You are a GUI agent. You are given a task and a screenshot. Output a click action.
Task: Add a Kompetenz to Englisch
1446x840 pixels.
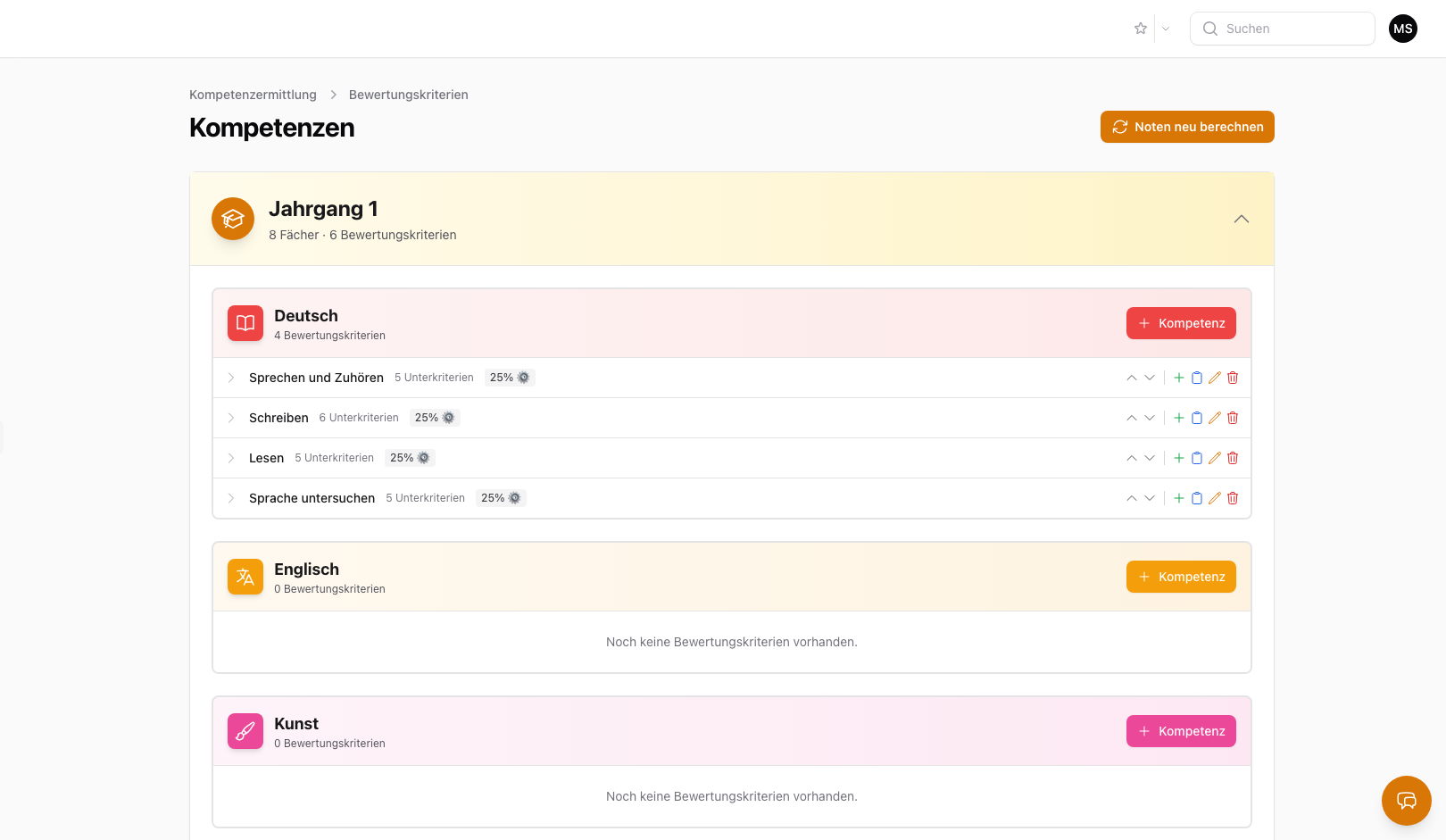(1181, 577)
